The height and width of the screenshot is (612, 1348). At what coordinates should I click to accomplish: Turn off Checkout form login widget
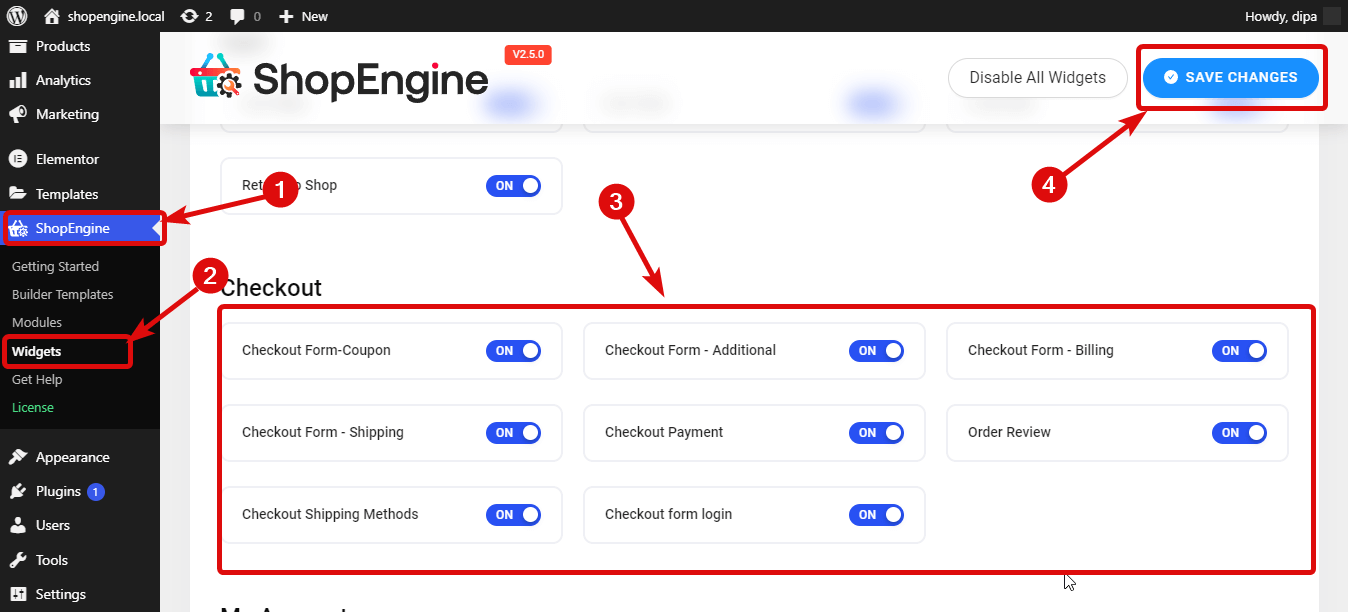(876, 515)
